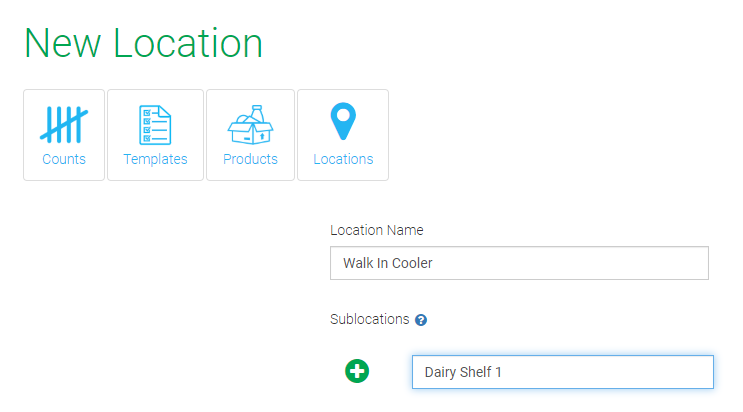Viewport: 743px width, 412px height.
Task: Click the Counts tally marks icon
Action: point(64,124)
